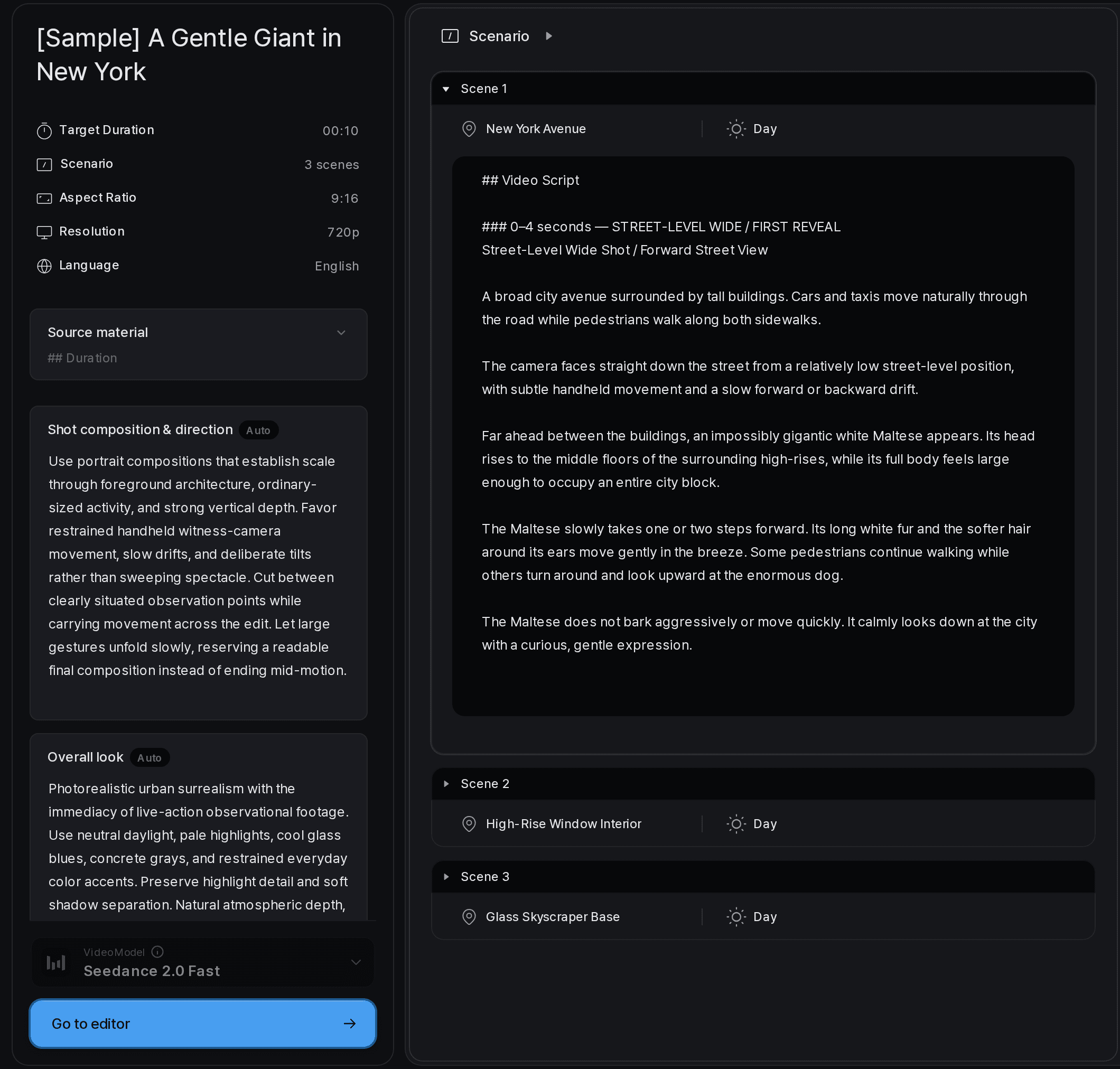Click the video model bars icon

pos(56,962)
